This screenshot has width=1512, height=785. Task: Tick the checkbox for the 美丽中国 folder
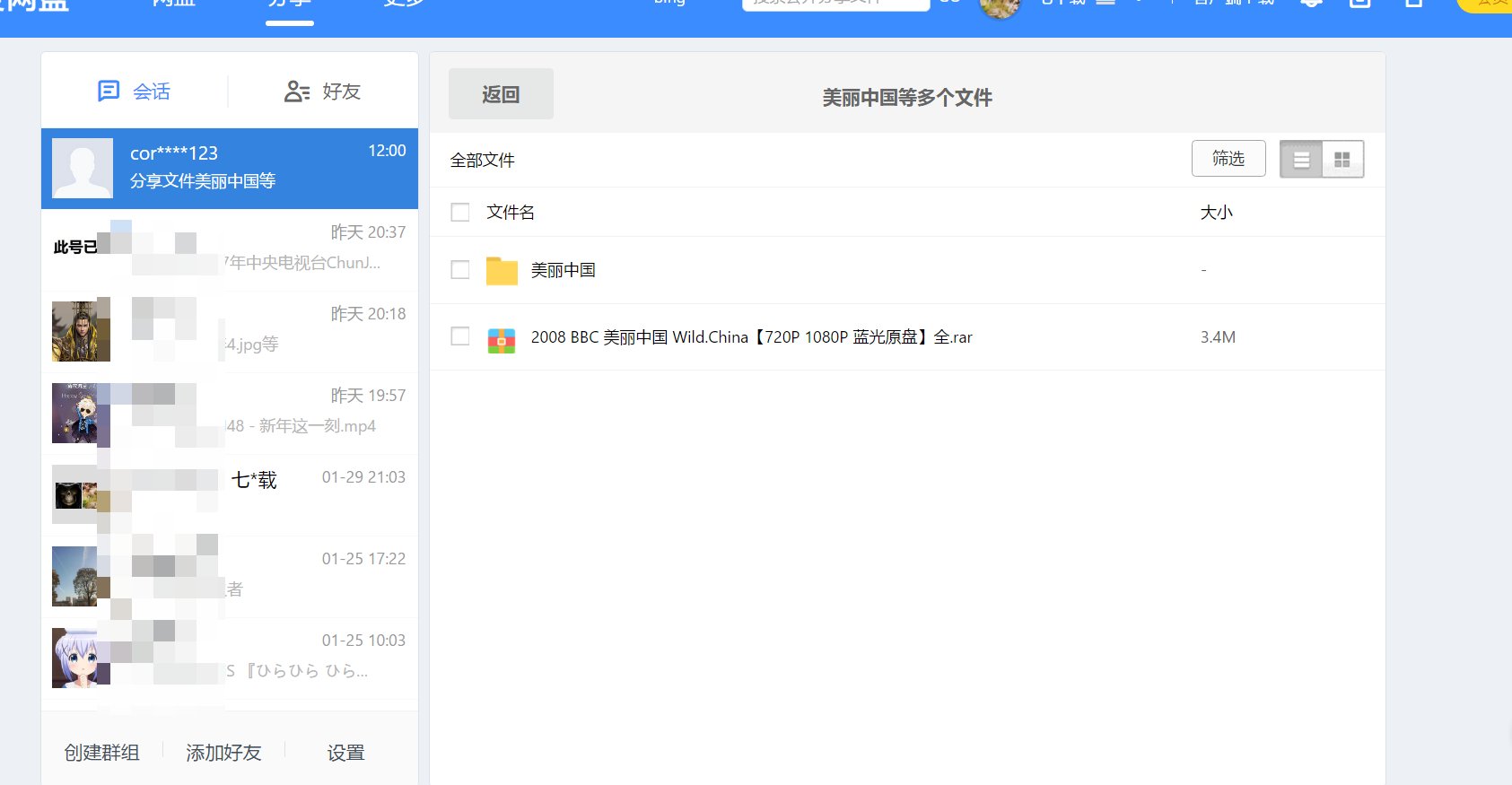pos(460,269)
